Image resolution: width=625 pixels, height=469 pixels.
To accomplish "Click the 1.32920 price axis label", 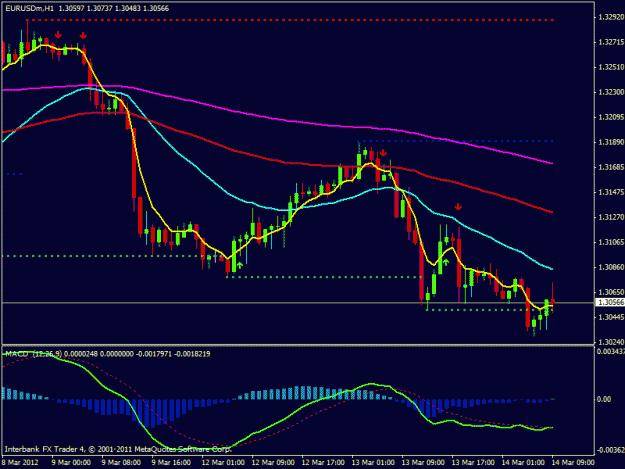I will point(611,17).
